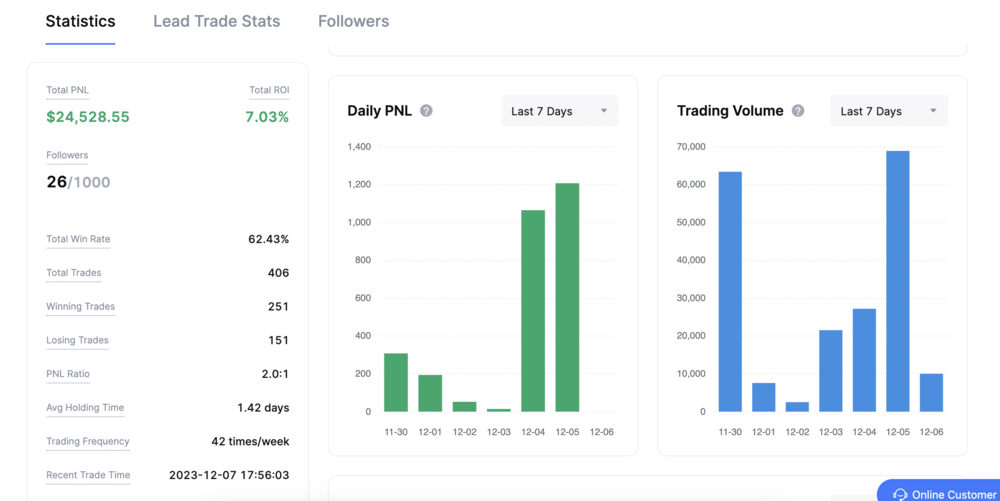Click the Total Win Rate label
1000x501 pixels.
click(78, 239)
